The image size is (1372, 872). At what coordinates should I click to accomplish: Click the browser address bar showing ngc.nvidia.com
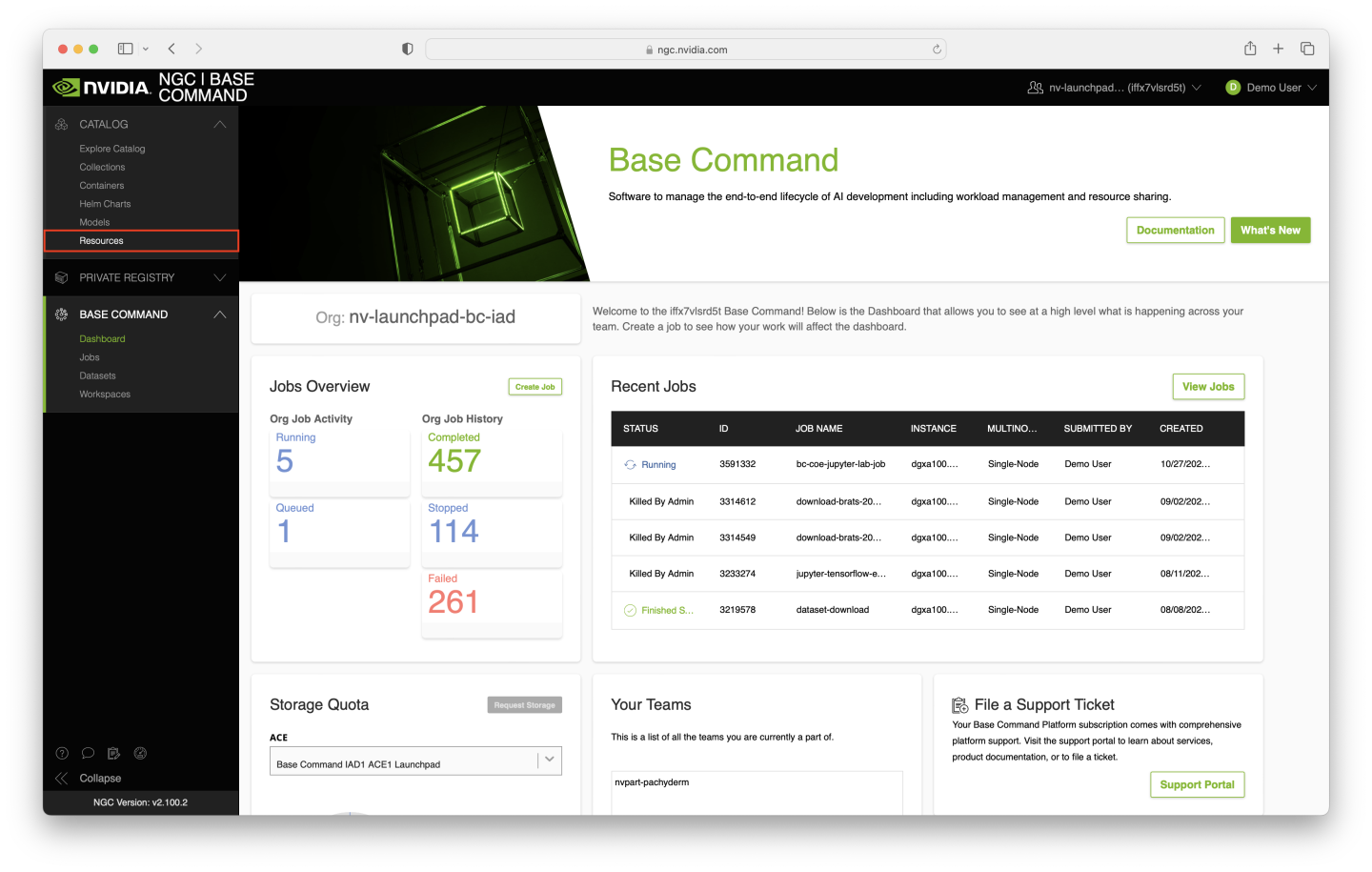pos(685,48)
